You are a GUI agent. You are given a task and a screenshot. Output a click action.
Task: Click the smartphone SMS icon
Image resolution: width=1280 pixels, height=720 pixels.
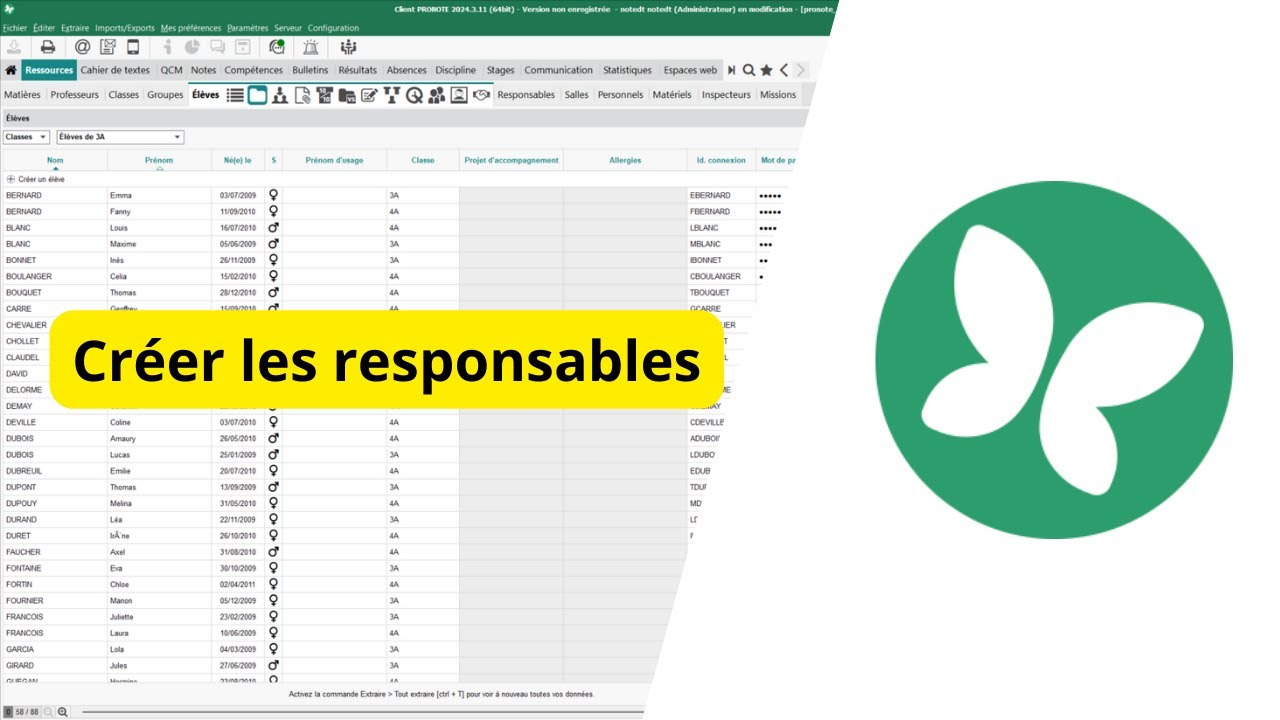(133, 47)
